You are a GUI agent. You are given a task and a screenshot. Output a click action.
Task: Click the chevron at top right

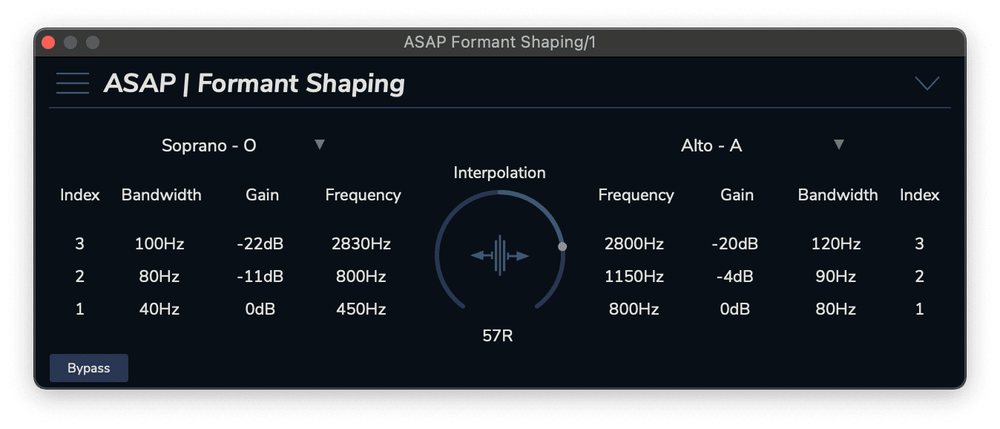tap(927, 83)
